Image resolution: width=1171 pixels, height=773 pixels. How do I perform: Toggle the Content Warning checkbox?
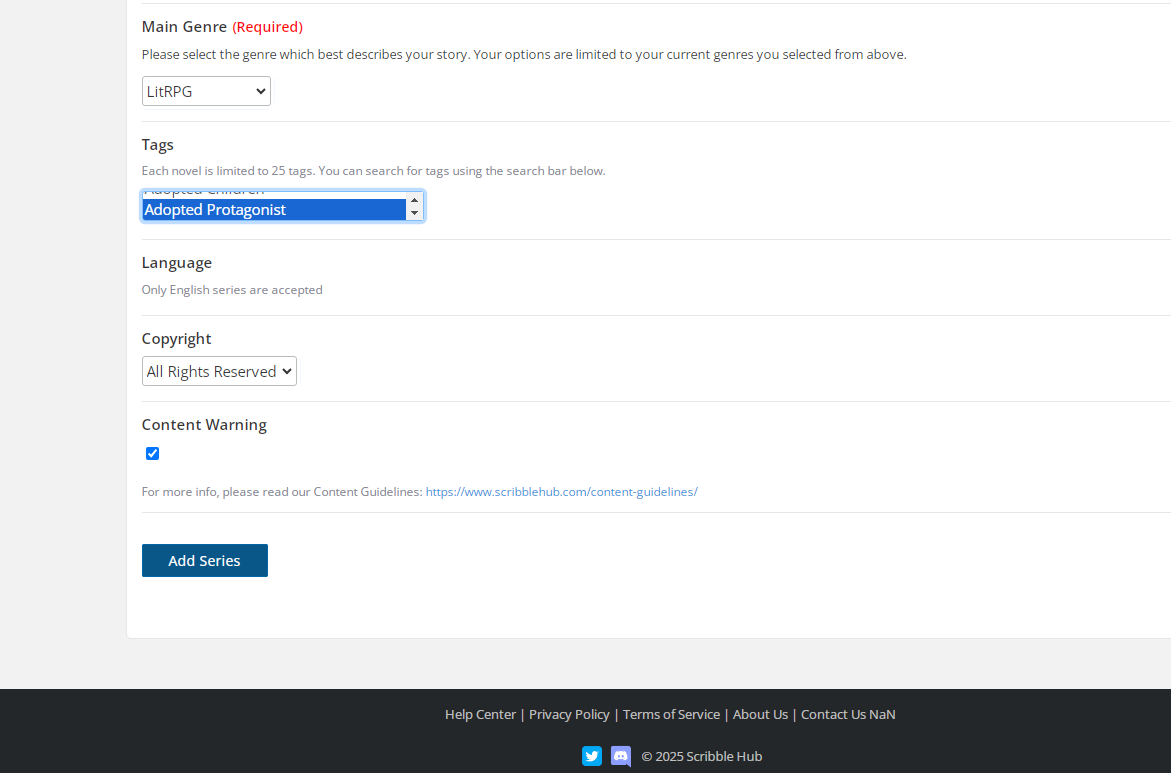coord(152,454)
